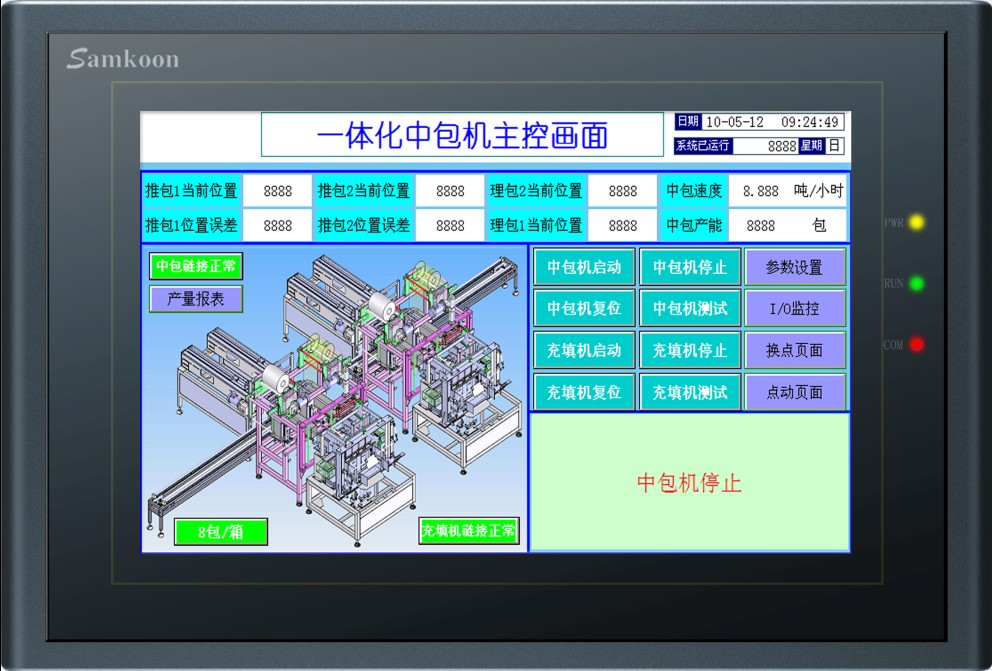Image resolution: width=992 pixels, height=671 pixels.
Task: Select the 中包速度 value field
Action: pyautogui.click(x=761, y=191)
